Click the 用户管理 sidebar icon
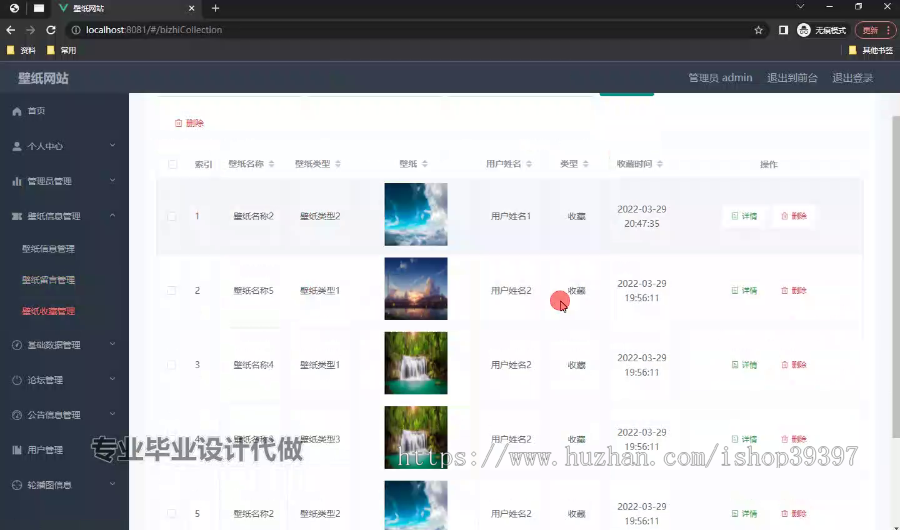 (x=17, y=450)
